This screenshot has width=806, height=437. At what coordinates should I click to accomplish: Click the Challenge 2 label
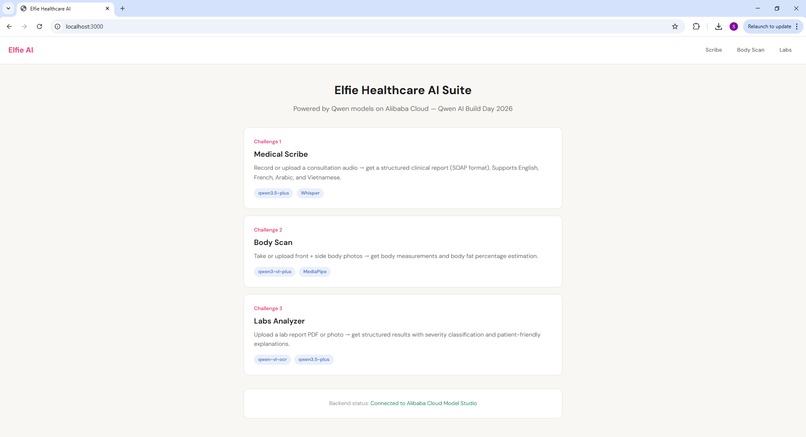point(268,230)
